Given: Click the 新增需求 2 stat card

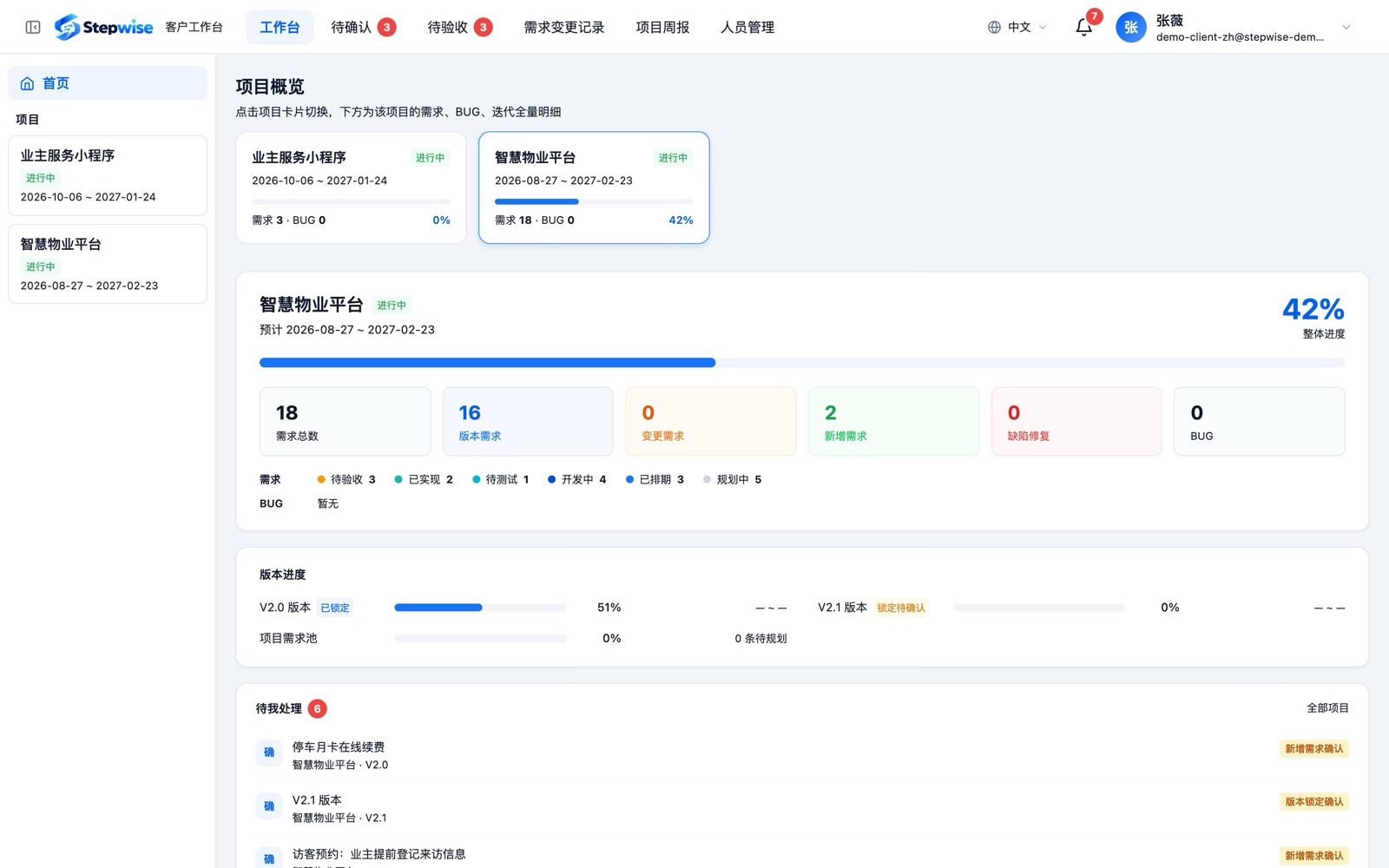Looking at the screenshot, I should [x=893, y=422].
